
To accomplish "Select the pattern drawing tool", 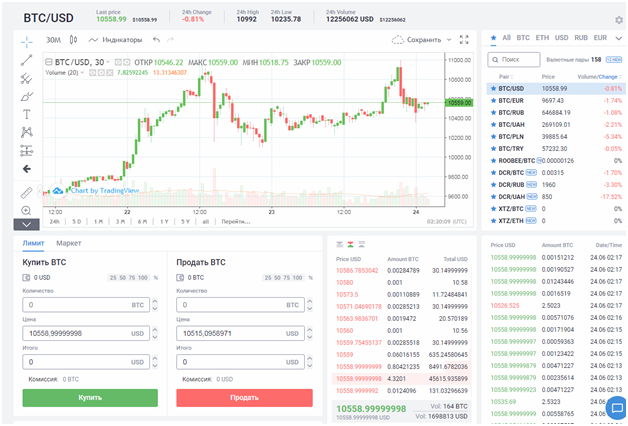I will click(x=27, y=132).
